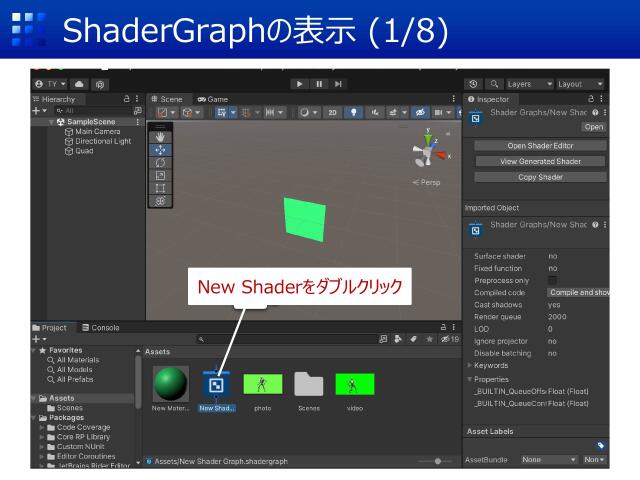Image resolution: width=640 pixels, height=480 pixels.
Task: Select the Rotate tool in scene toolbar
Action: pyautogui.click(x=160, y=162)
